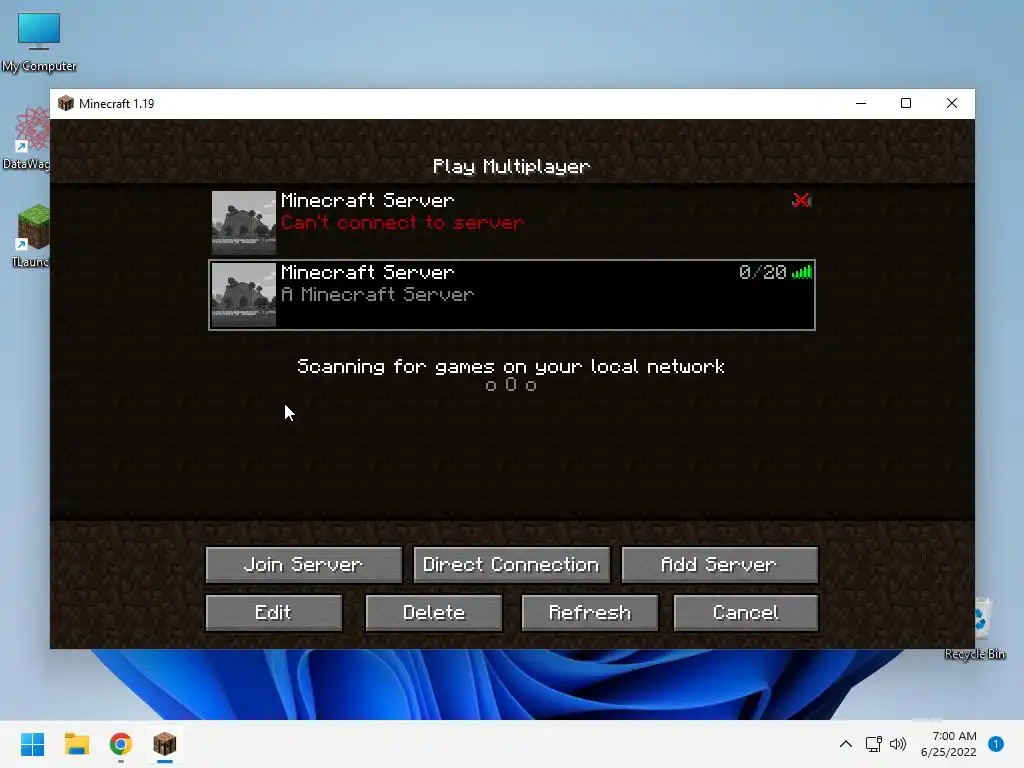1024x768 pixels.
Task: Select the DataWag desktop shortcut
Action: point(27,139)
